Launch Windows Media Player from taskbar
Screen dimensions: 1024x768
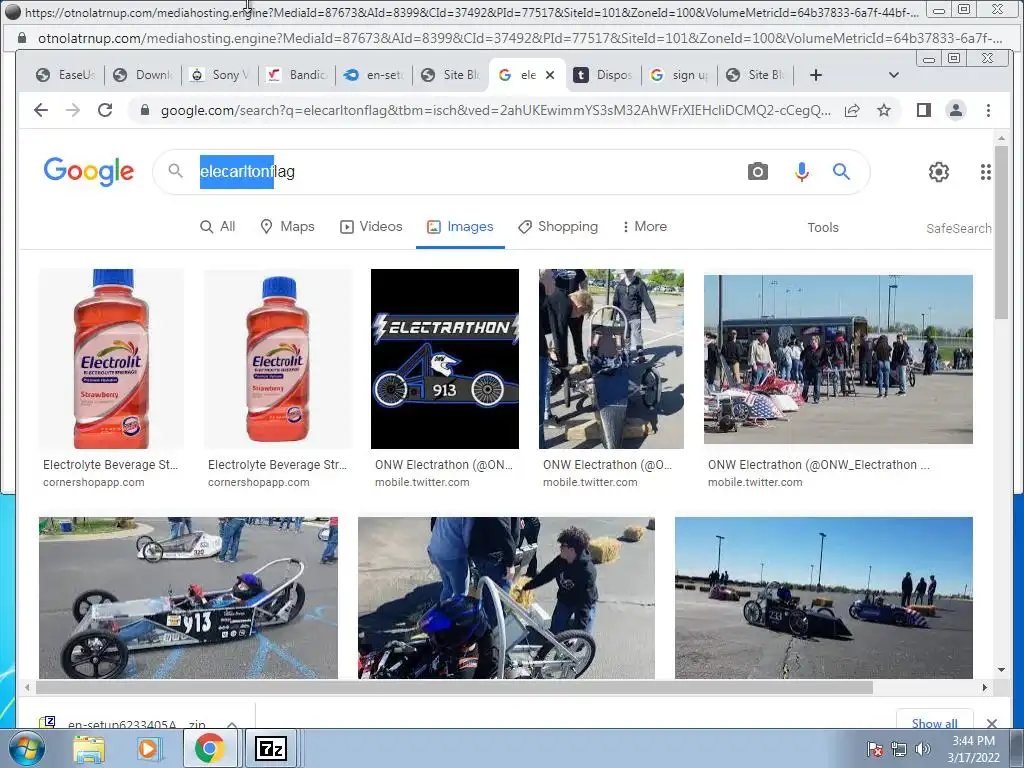(x=148, y=748)
